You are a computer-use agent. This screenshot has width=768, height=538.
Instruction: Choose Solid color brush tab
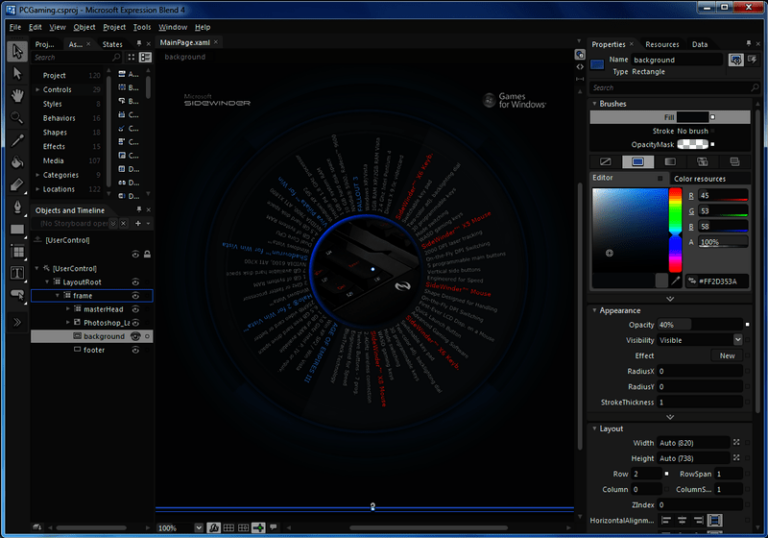[x=638, y=162]
